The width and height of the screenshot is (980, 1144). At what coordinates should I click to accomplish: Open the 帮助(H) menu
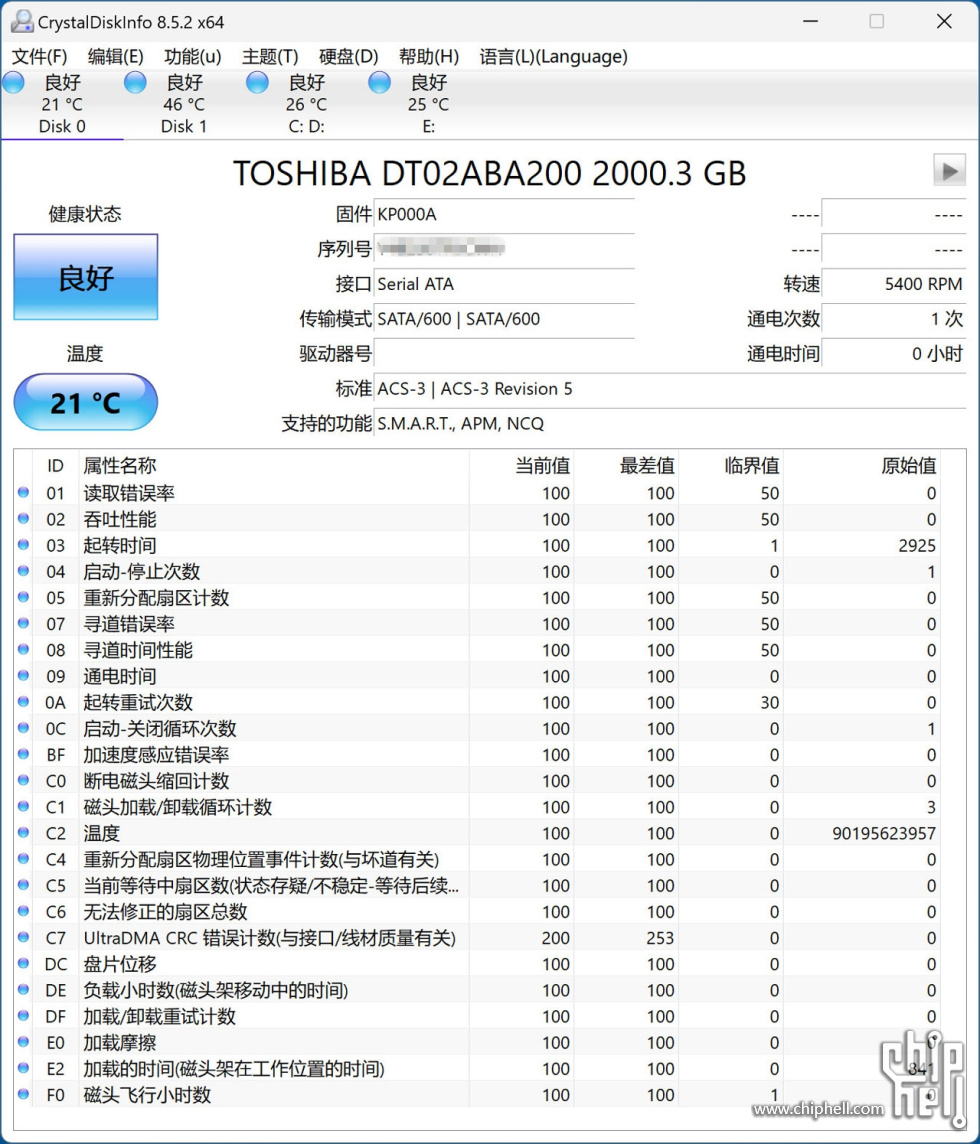click(429, 56)
